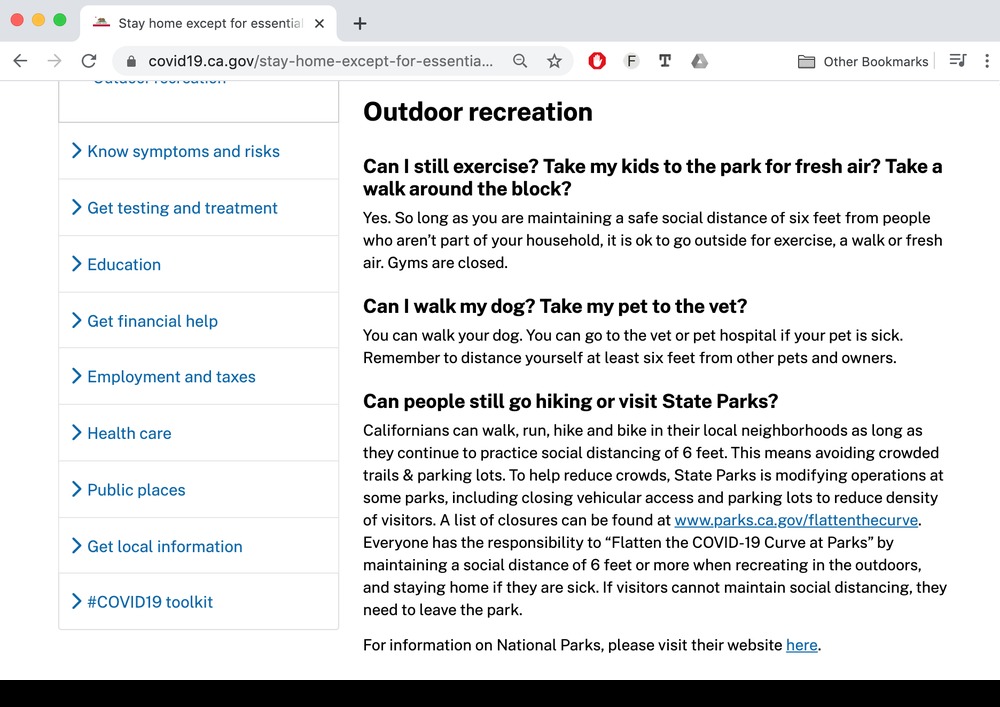This screenshot has height=707, width=1000.
Task: Click the round F extension icon
Action: coord(631,61)
